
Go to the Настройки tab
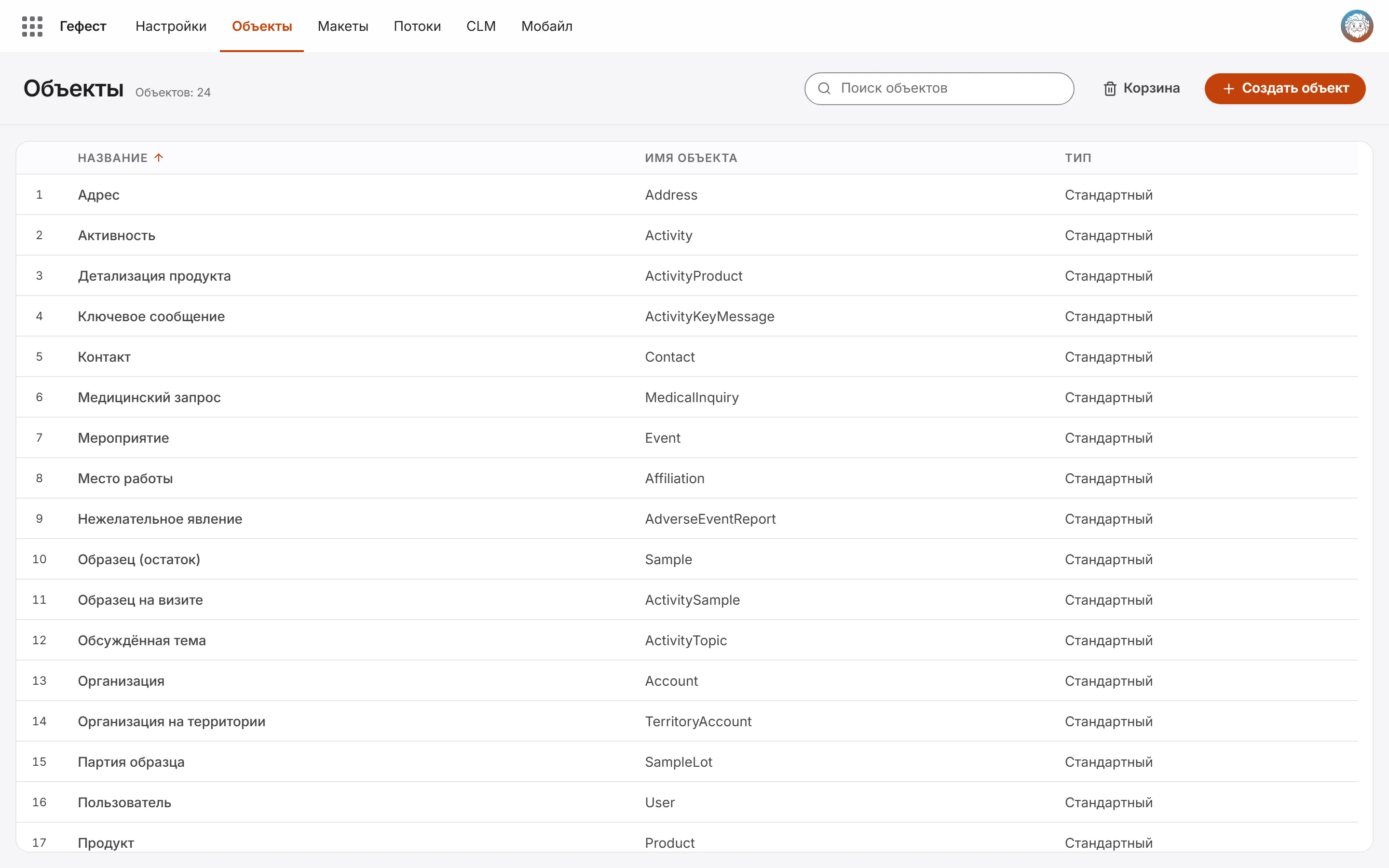[x=170, y=27]
